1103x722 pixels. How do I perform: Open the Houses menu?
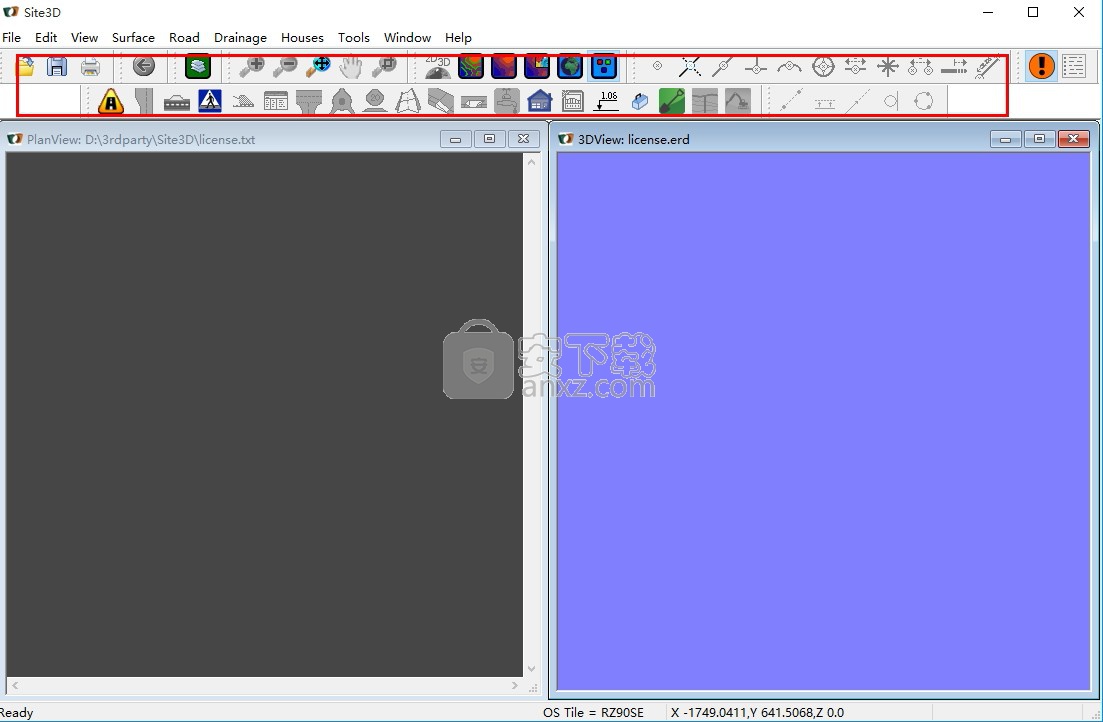tap(302, 37)
